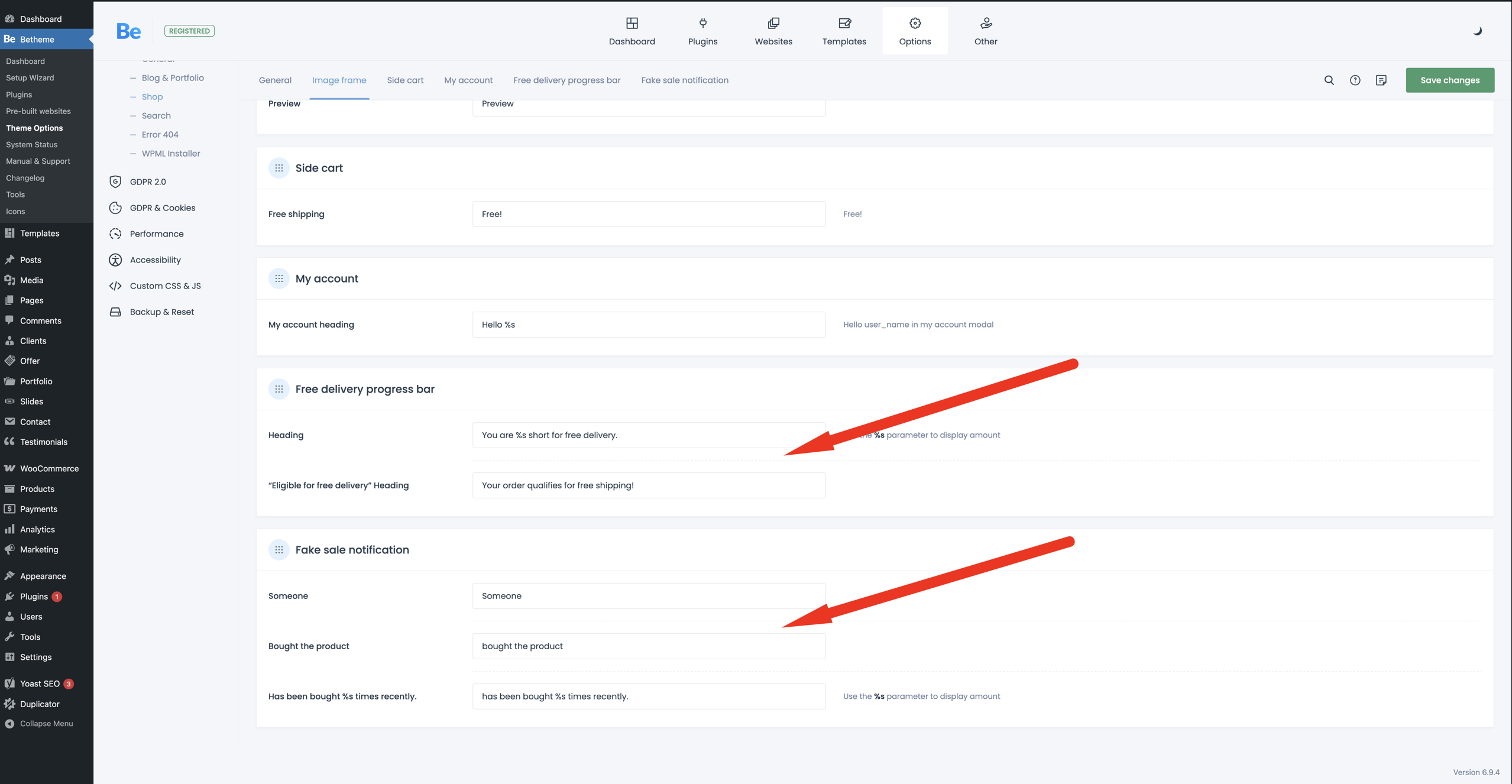Open Custom CSS & JS section
Viewport: 1512px width, 784px height.
pyautogui.click(x=165, y=286)
